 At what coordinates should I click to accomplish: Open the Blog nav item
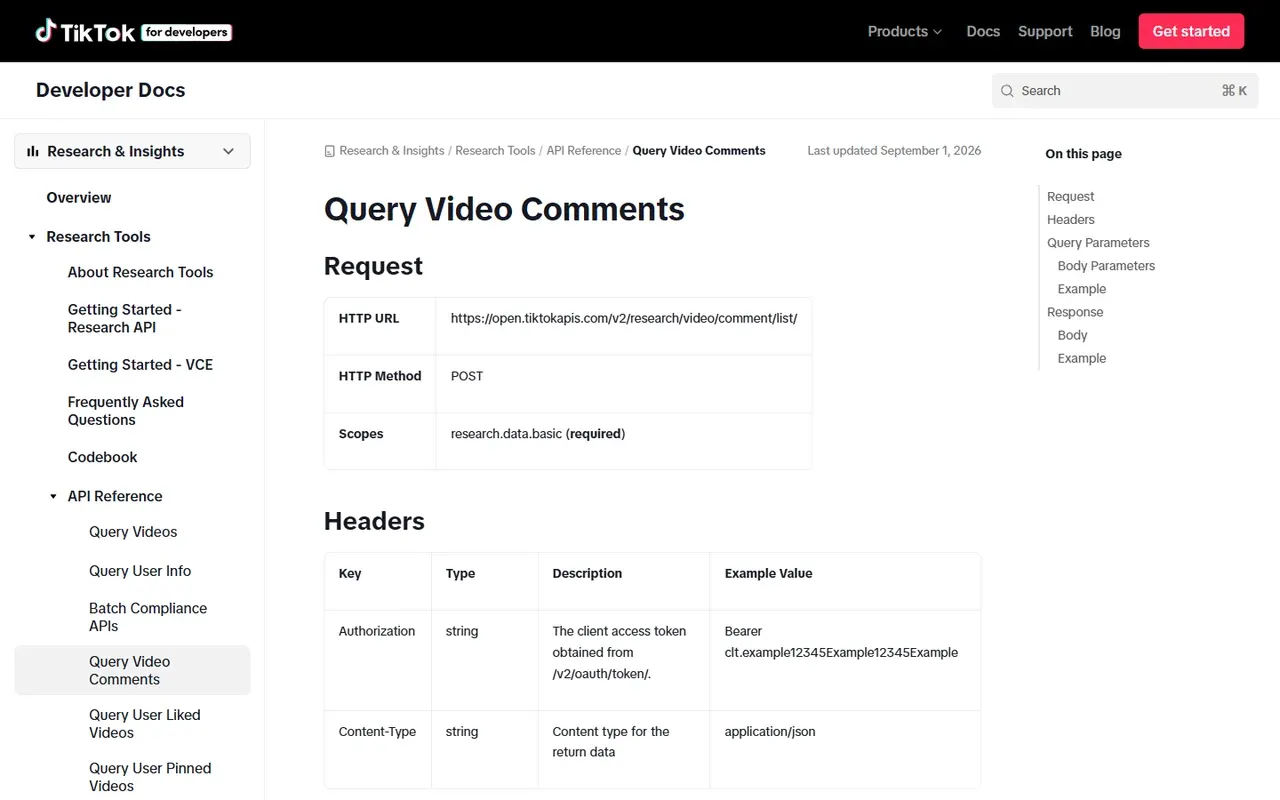pyautogui.click(x=1105, y=31)
